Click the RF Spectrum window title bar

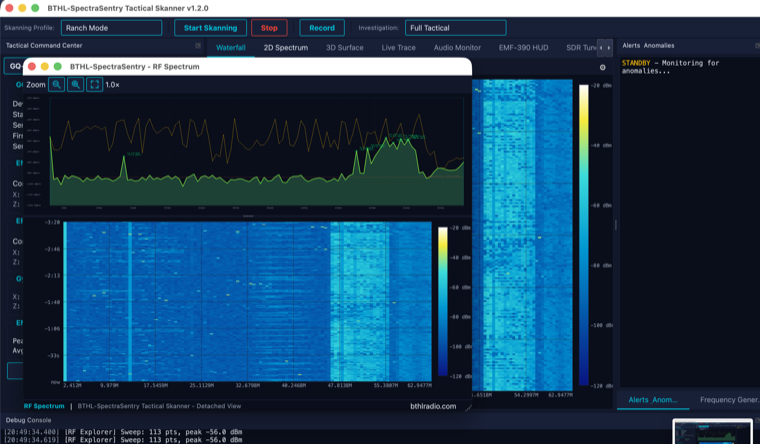(x=247, y=66)
